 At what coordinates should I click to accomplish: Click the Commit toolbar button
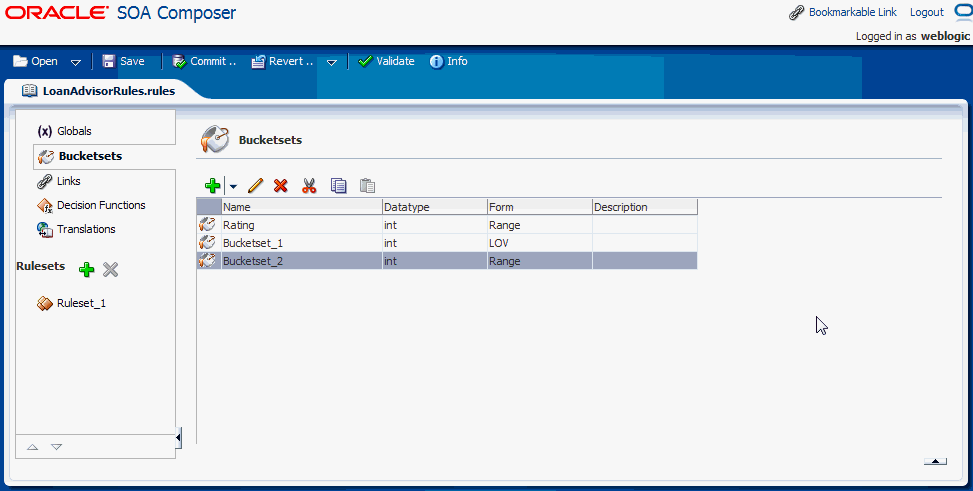pyautogui.click(x=204, y=61)
